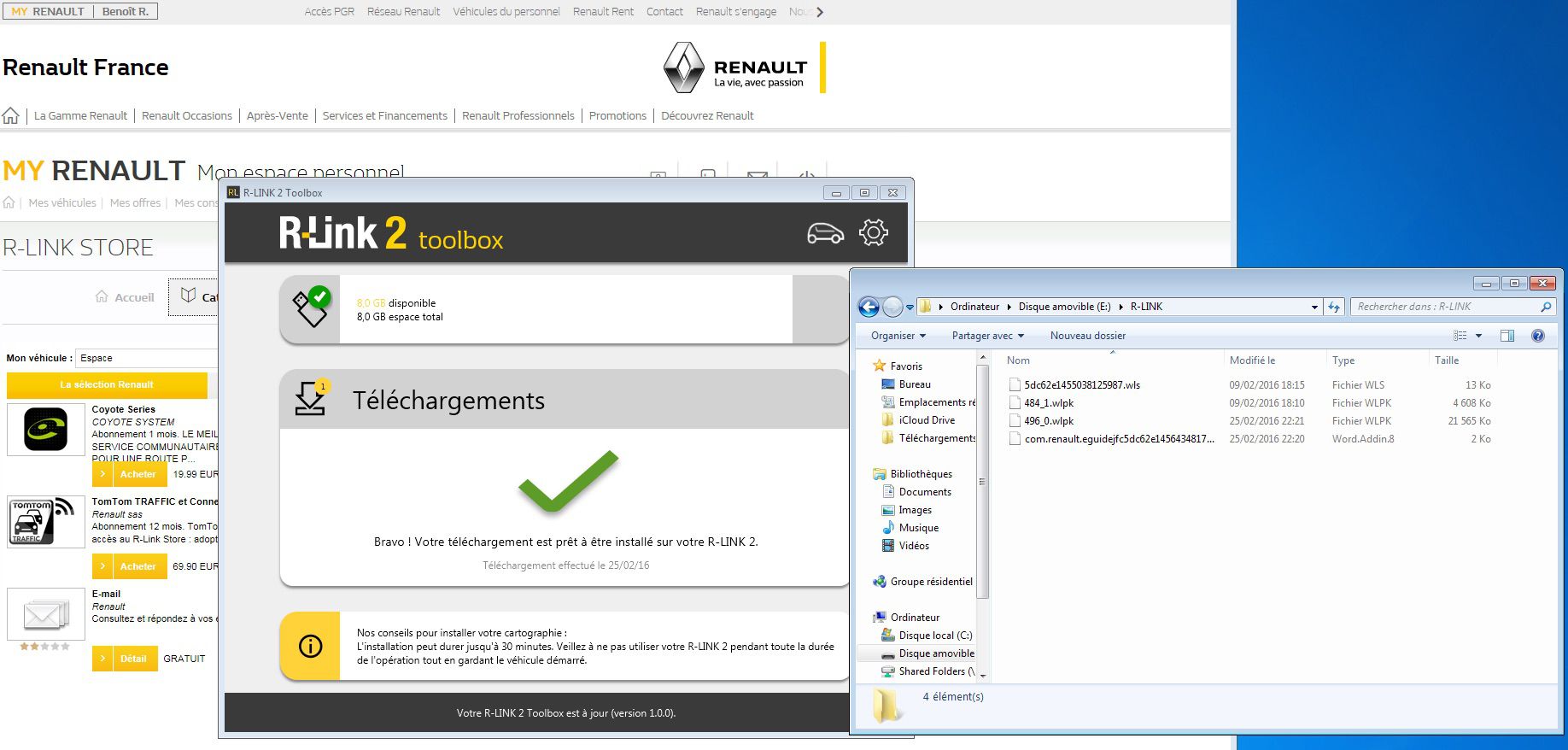Viewport: 1568px width, 750px height.
Task: Click Nouveau dossier in Explorer toolbar
Action: [x=1087, y=336]
